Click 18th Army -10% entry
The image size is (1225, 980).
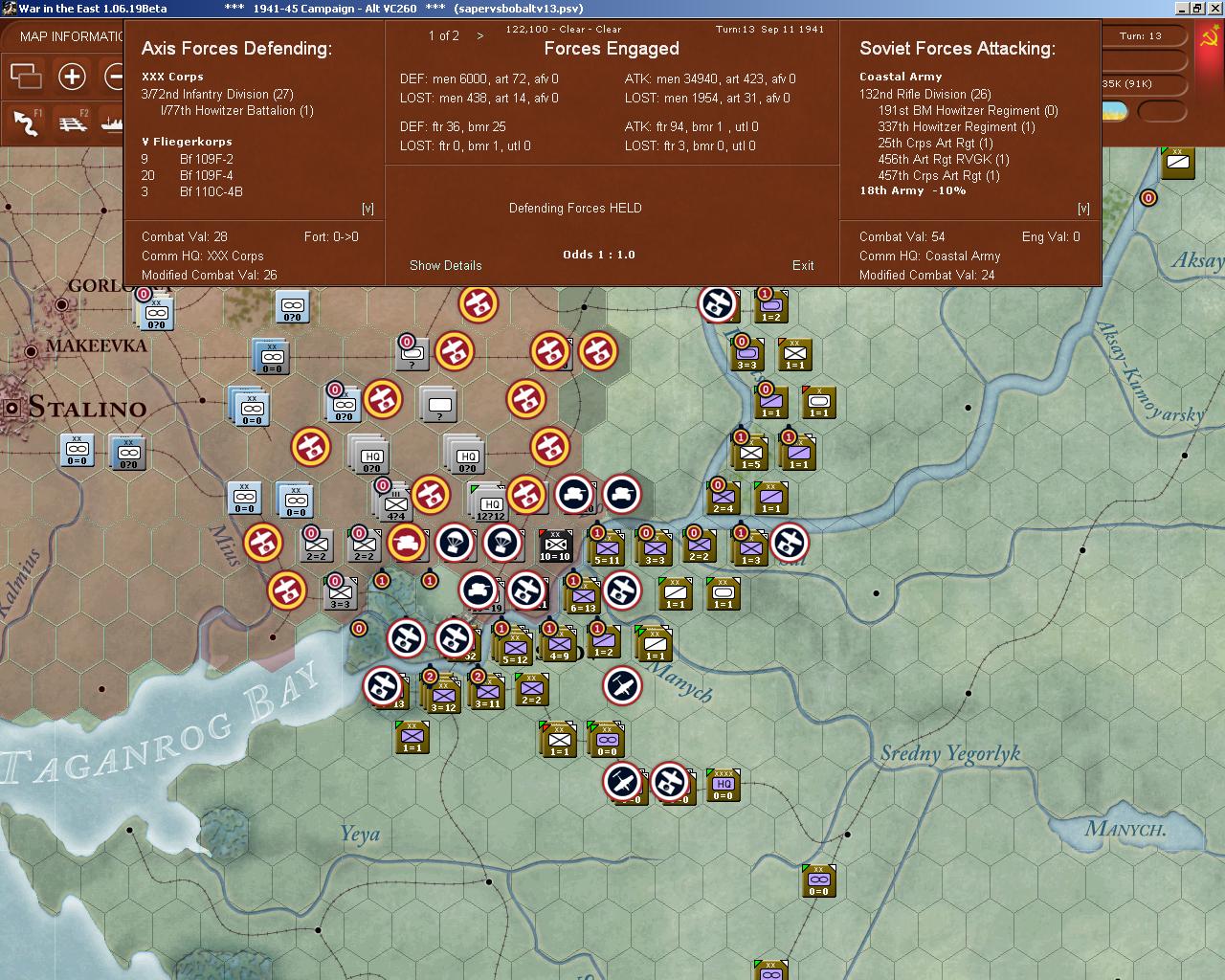coord(912,190)
